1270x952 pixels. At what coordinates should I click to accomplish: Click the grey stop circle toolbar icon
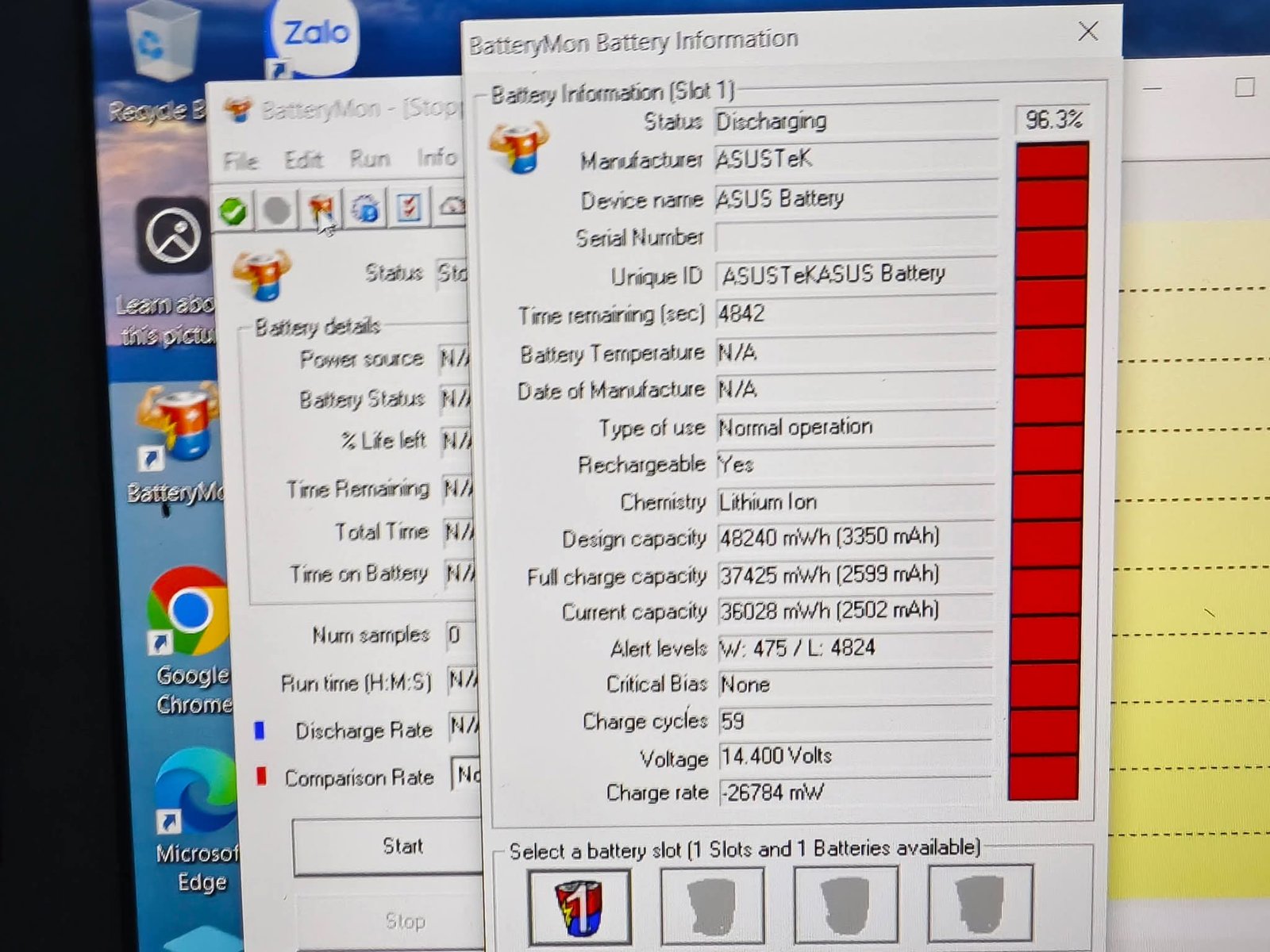tap(277, 210)
